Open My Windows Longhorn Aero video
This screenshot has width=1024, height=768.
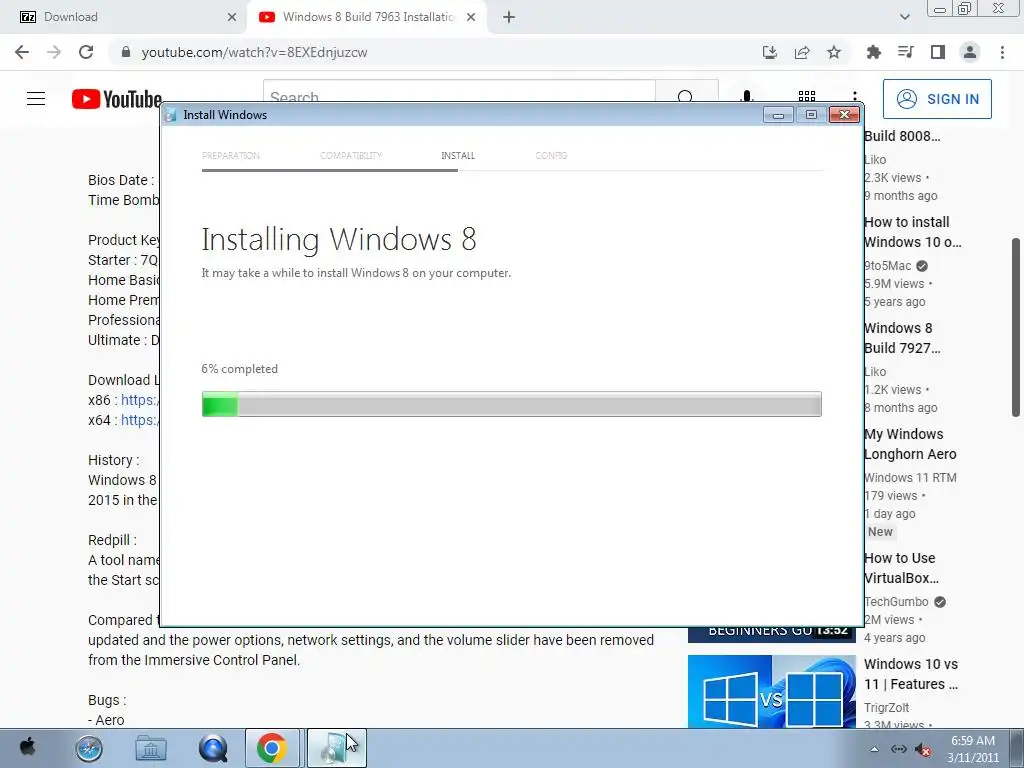click(910, 444)
